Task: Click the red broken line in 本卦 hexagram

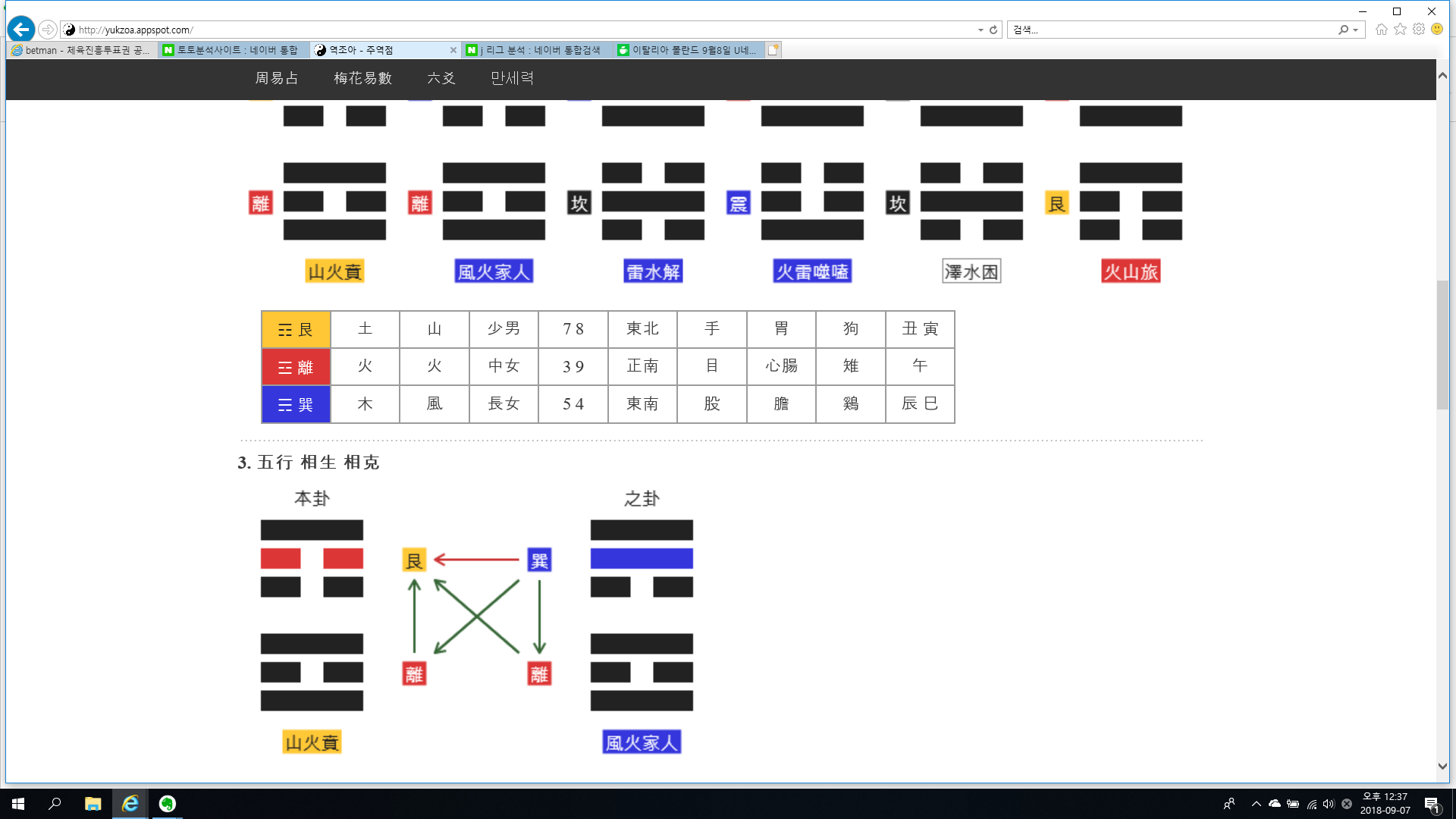Action: coord(312,559)
